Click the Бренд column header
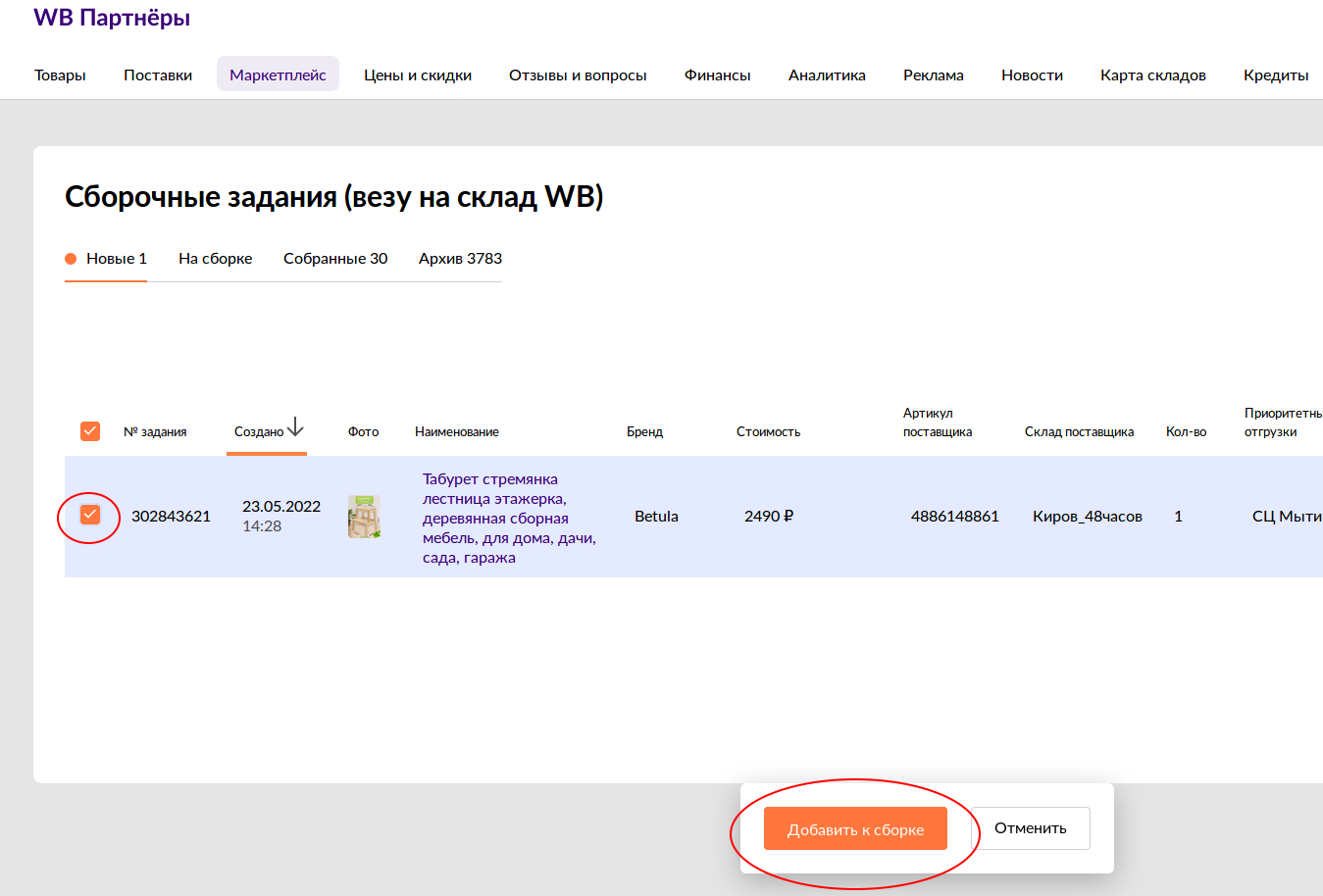 coord(645,431)
